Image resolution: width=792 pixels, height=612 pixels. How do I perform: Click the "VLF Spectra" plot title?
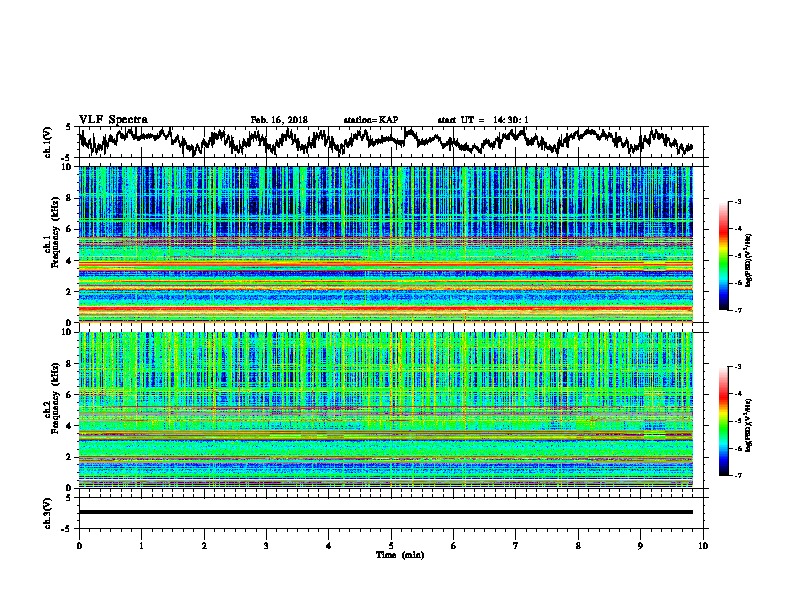(x=113, y=119)
